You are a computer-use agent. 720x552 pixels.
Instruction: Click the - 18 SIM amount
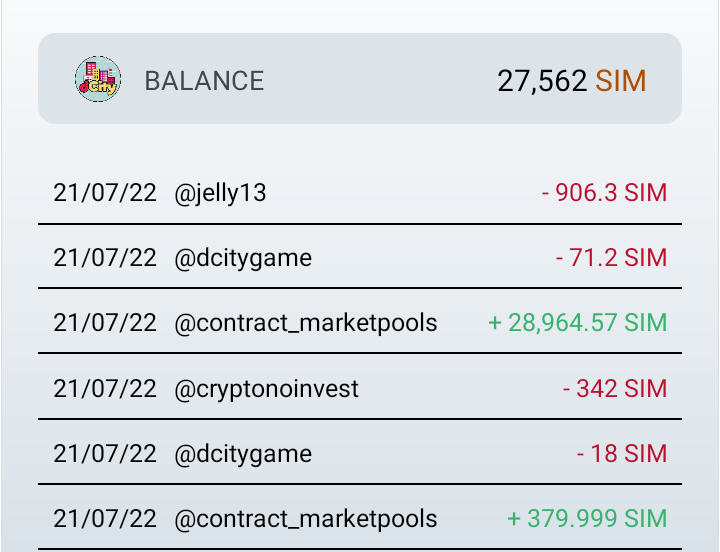point(622,454)
